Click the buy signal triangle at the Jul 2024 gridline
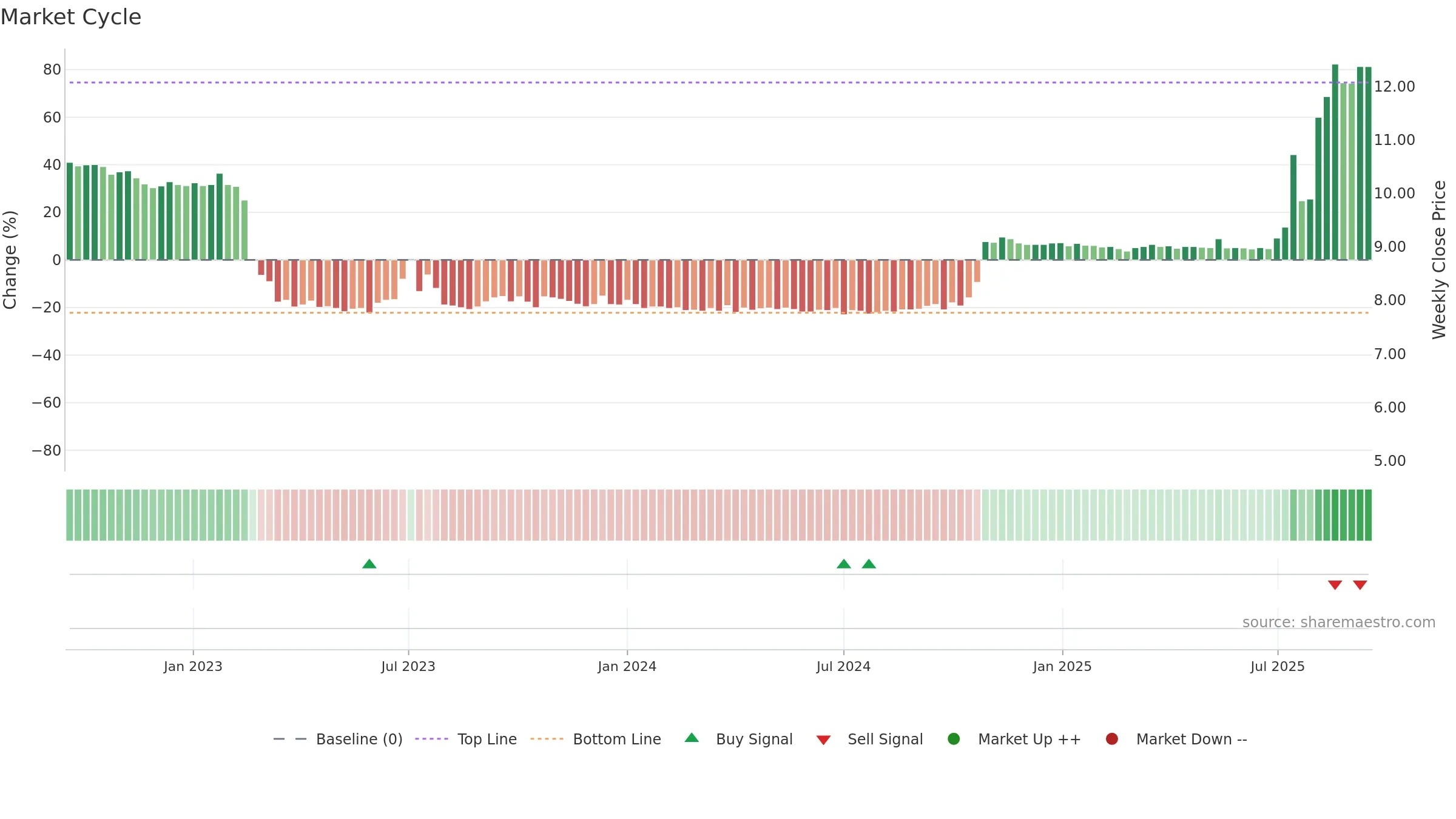Image resolution: width=1456 pixels, height=819 pixels. 844,564
